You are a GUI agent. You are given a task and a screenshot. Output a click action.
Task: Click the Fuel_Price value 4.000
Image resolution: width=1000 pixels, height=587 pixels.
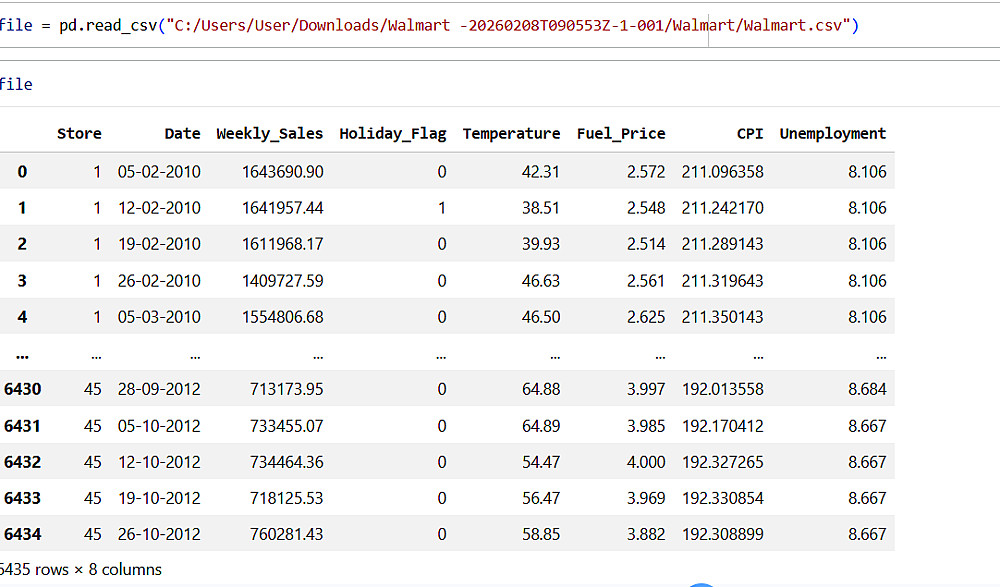(645, 462)
